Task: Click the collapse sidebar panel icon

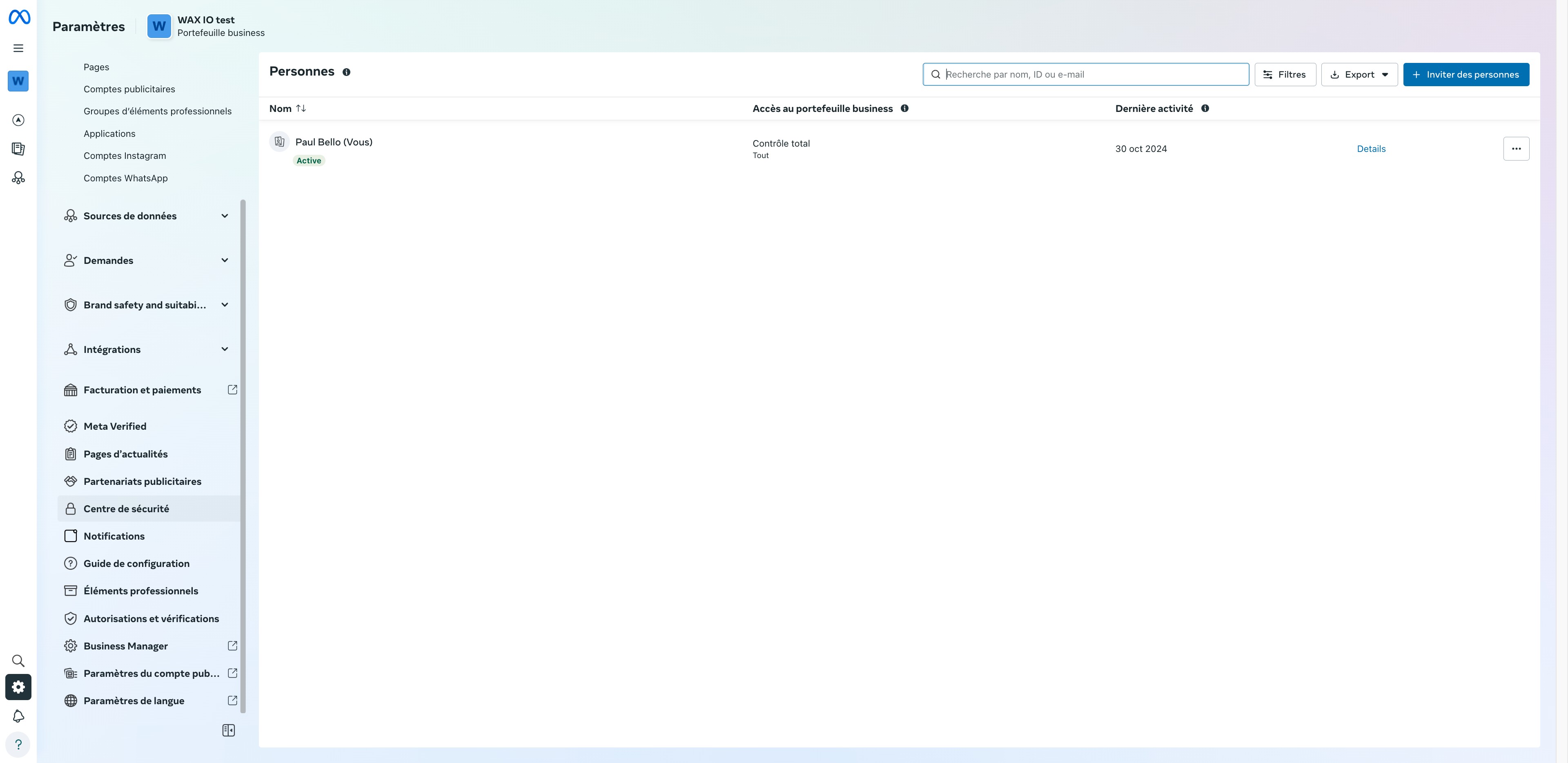Action: (x=228, y=730)
